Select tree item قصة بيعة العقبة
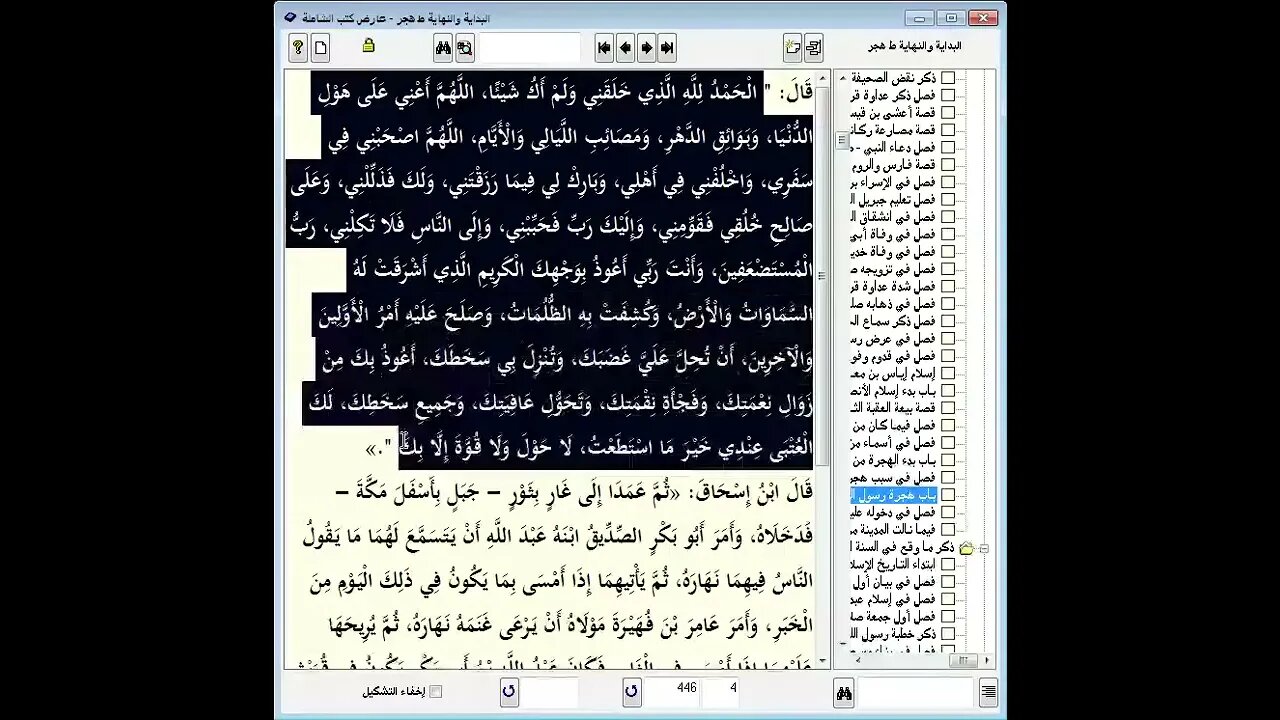The width and height of the screenshot is (1280, 720). (893, 408)
